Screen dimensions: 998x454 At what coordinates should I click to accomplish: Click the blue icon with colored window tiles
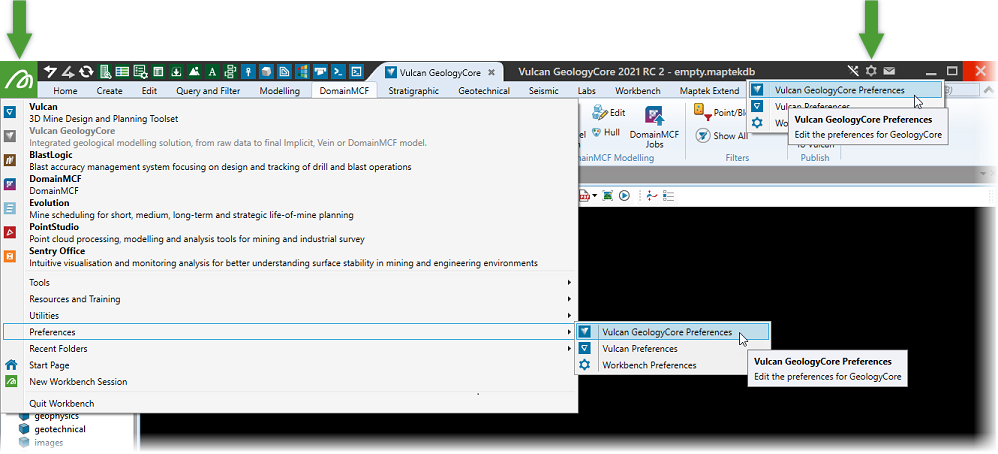tap(302, 72)
